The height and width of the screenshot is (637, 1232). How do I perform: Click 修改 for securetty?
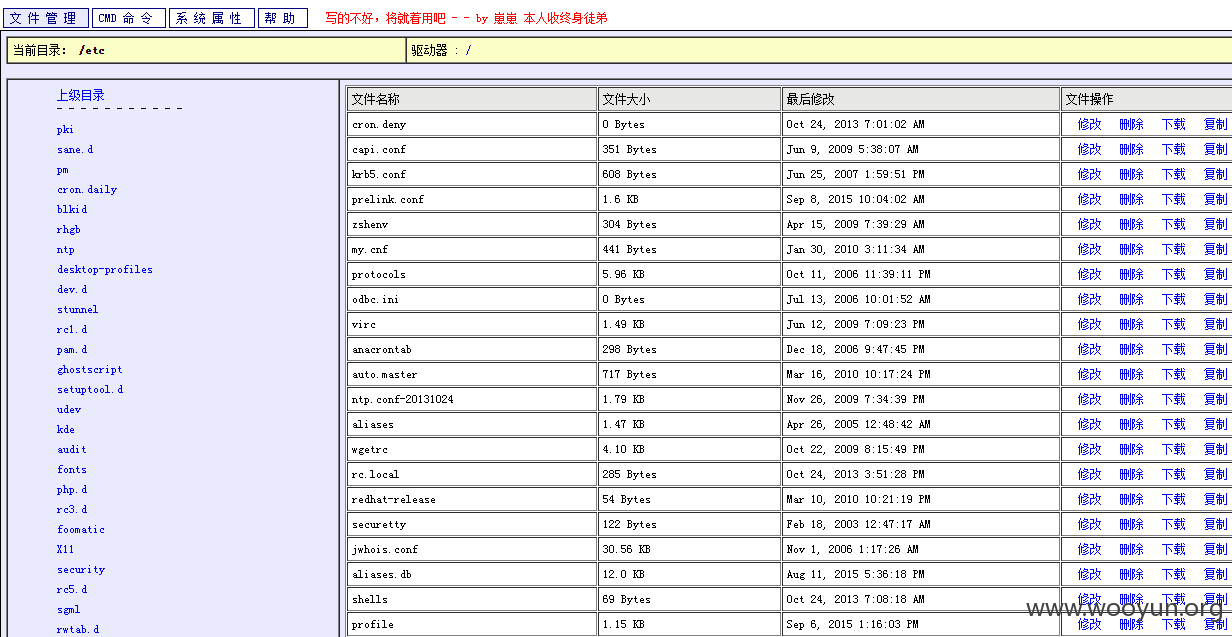(1089, 524)
